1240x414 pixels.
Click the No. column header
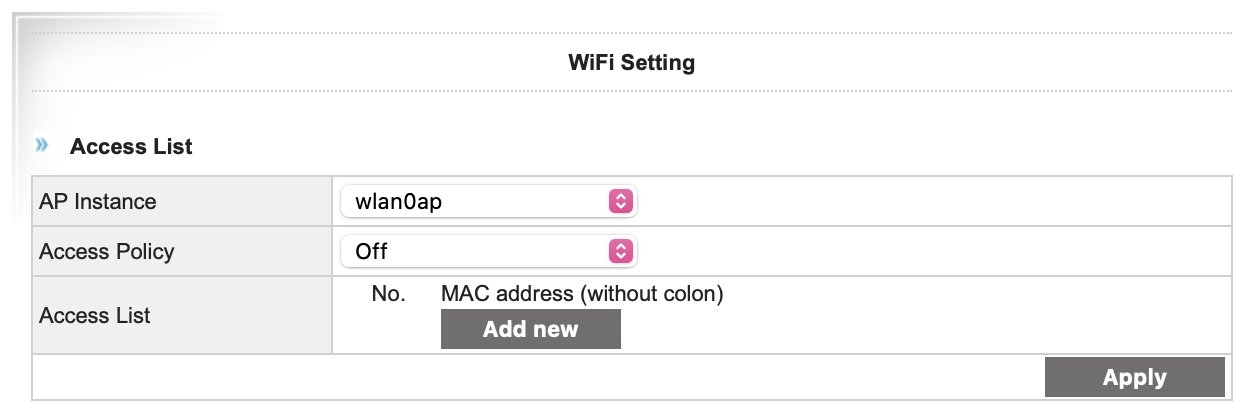[x=387, y=294]
